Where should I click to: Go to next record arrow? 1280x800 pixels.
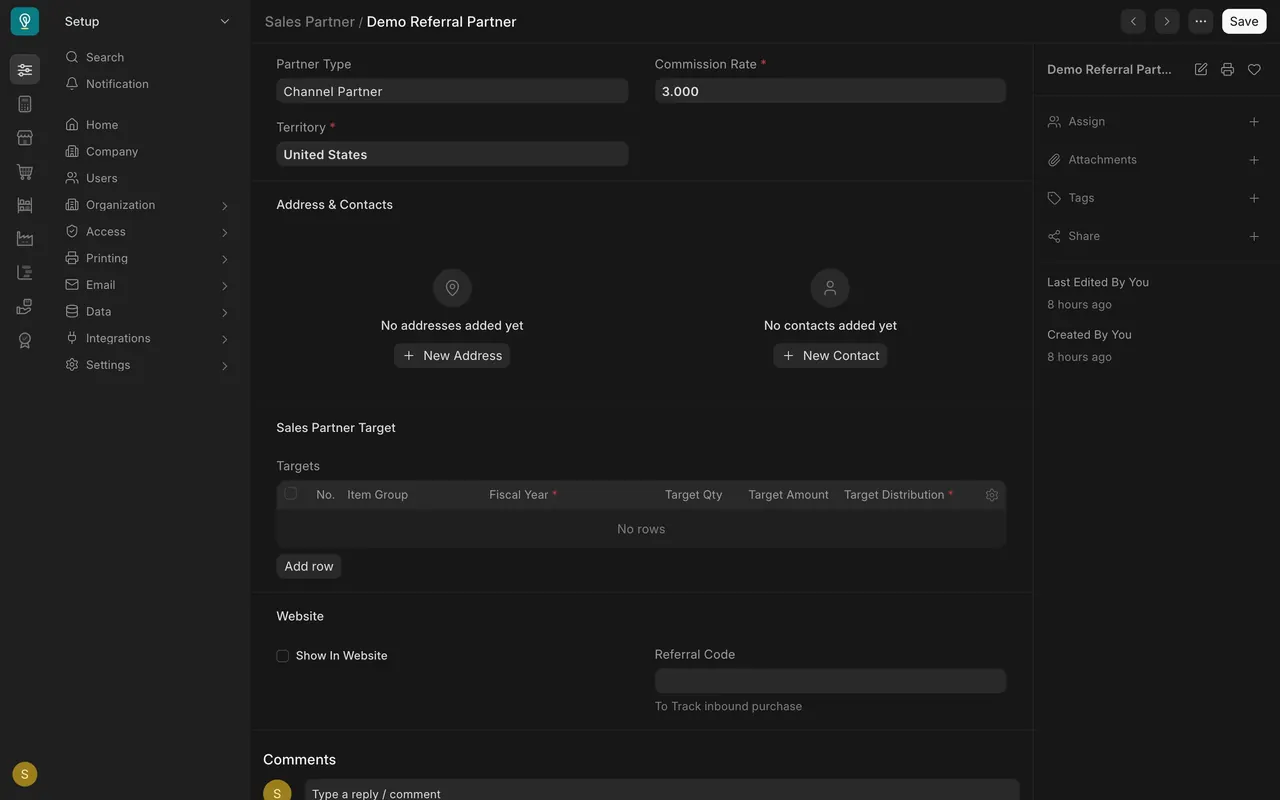1167,21
